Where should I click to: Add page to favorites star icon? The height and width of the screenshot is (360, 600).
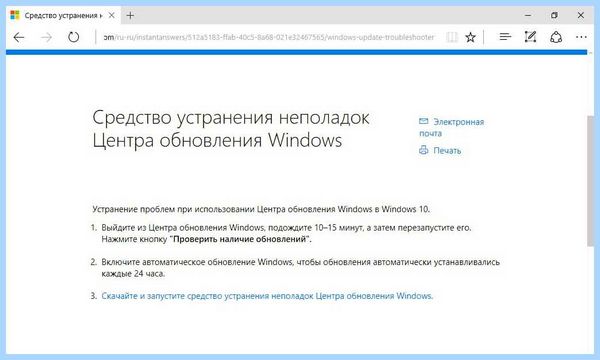click(x=470, y=37)
